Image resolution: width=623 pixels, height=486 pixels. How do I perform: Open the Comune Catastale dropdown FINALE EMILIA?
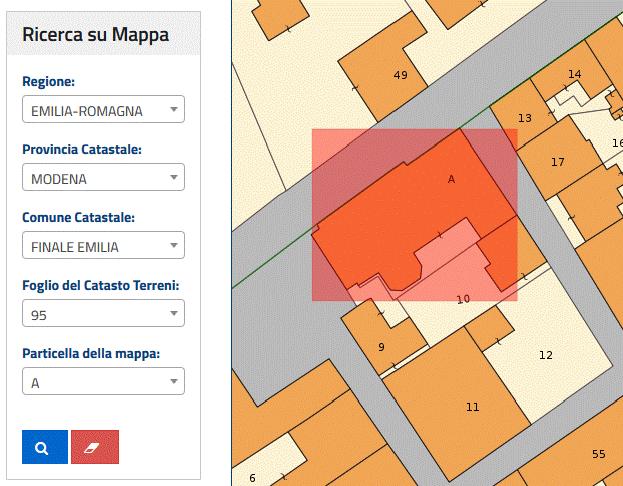coord(103,245)
